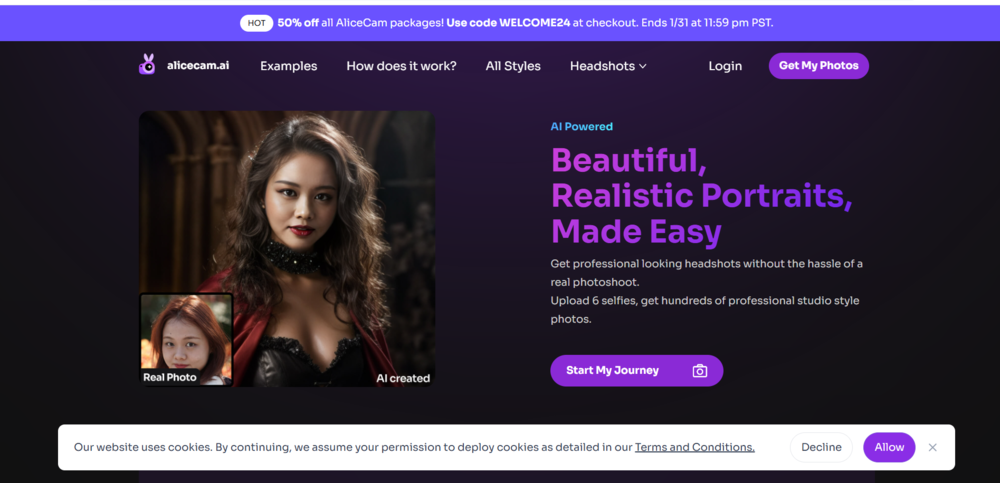This screenshot has height=483, width=1000.
Task: Click the HOT badge in the promo bar
Action: coord(256,23)
